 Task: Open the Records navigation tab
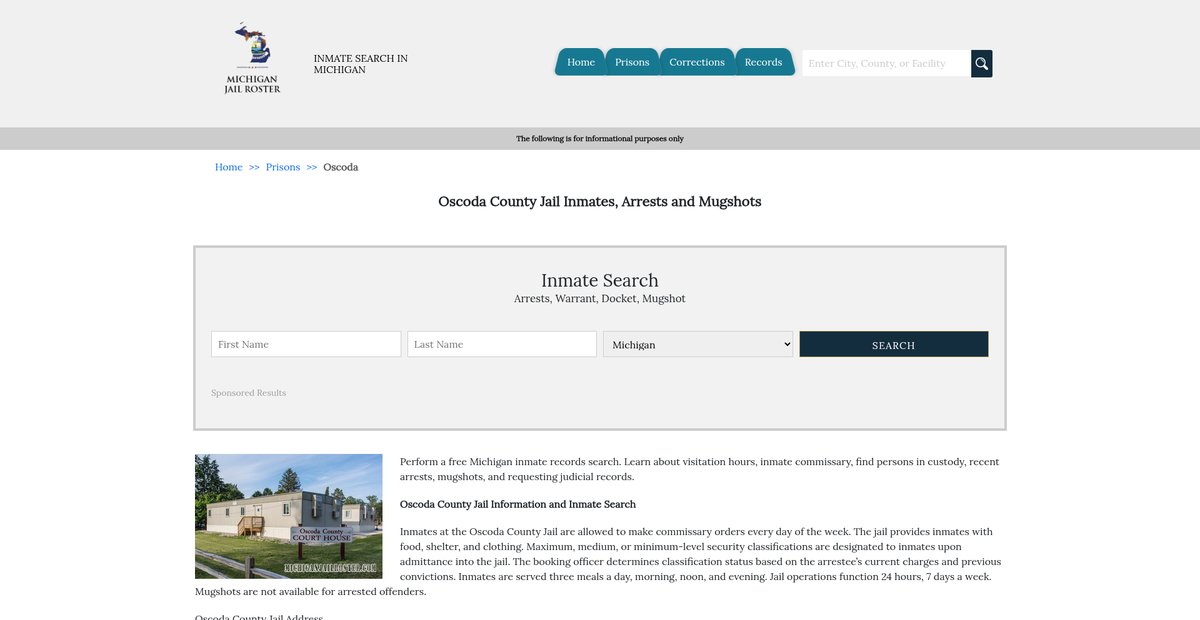tap(763, 62)
